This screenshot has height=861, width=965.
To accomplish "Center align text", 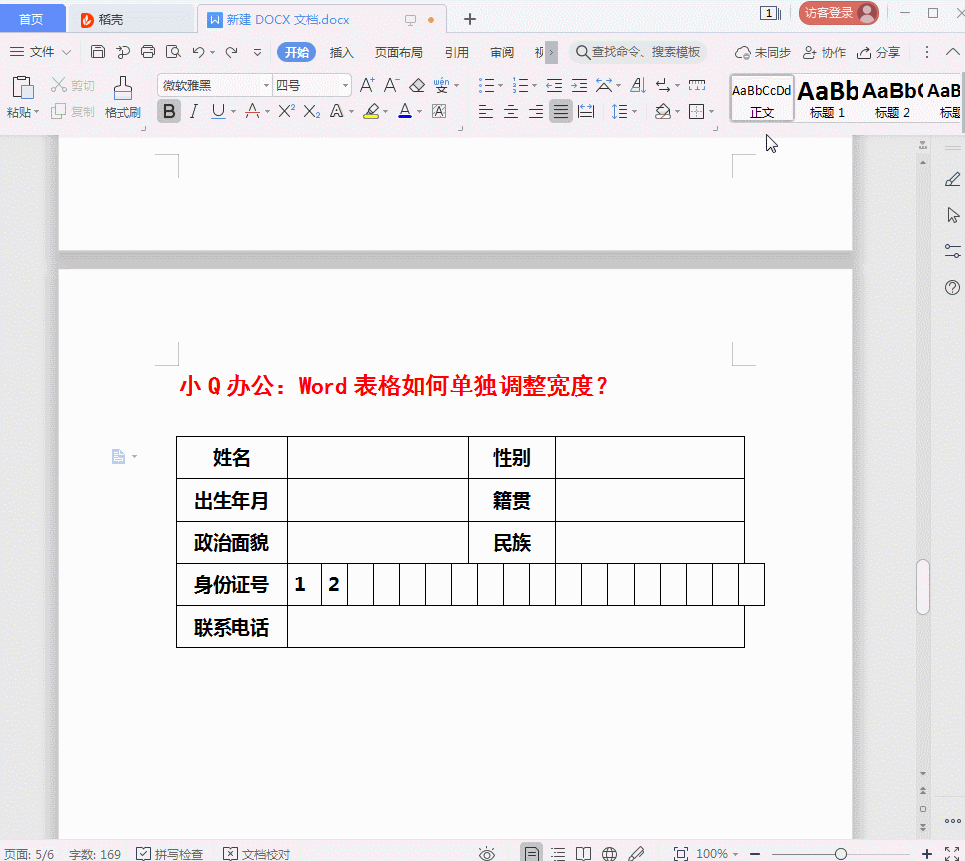I will click(x=511, y=111).
